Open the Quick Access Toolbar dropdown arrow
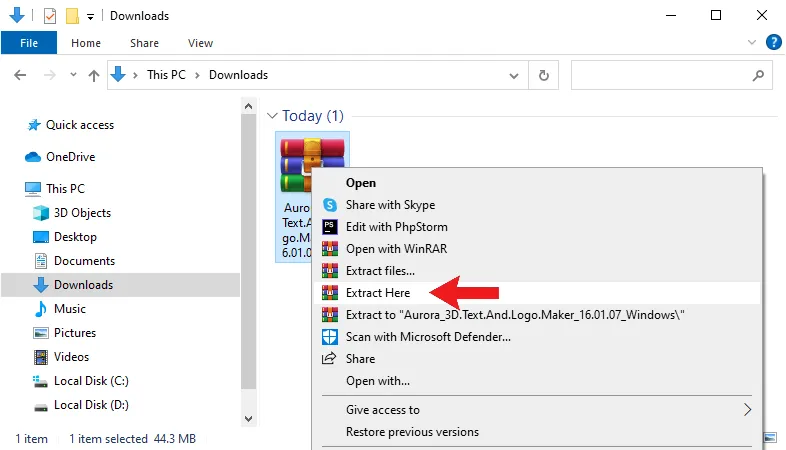Image resolution: width=786 pixels, height=450 pixels. tap(90, 17)
